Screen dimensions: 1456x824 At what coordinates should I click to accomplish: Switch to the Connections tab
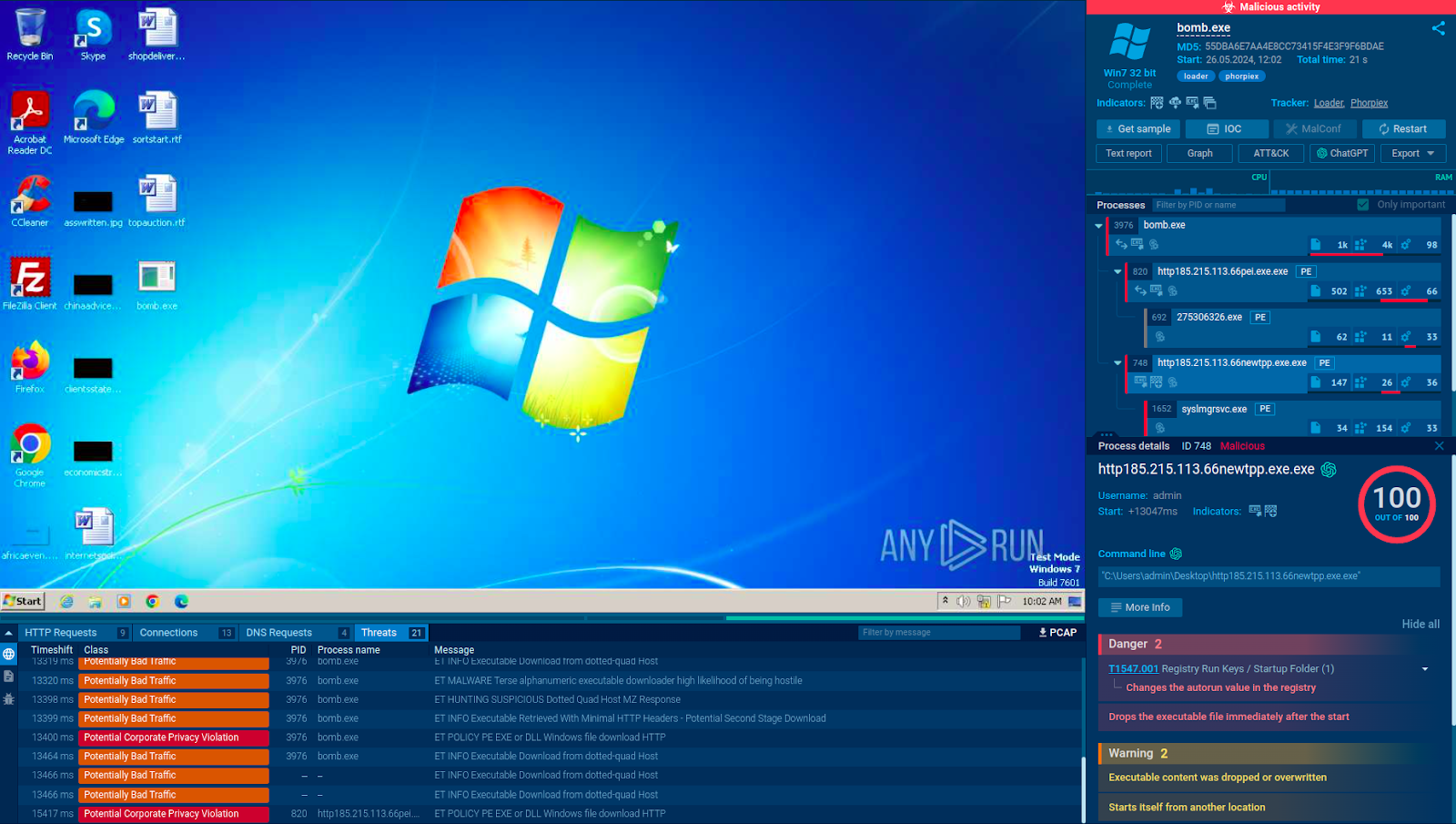pyautogui.click(x=186, y=633)
